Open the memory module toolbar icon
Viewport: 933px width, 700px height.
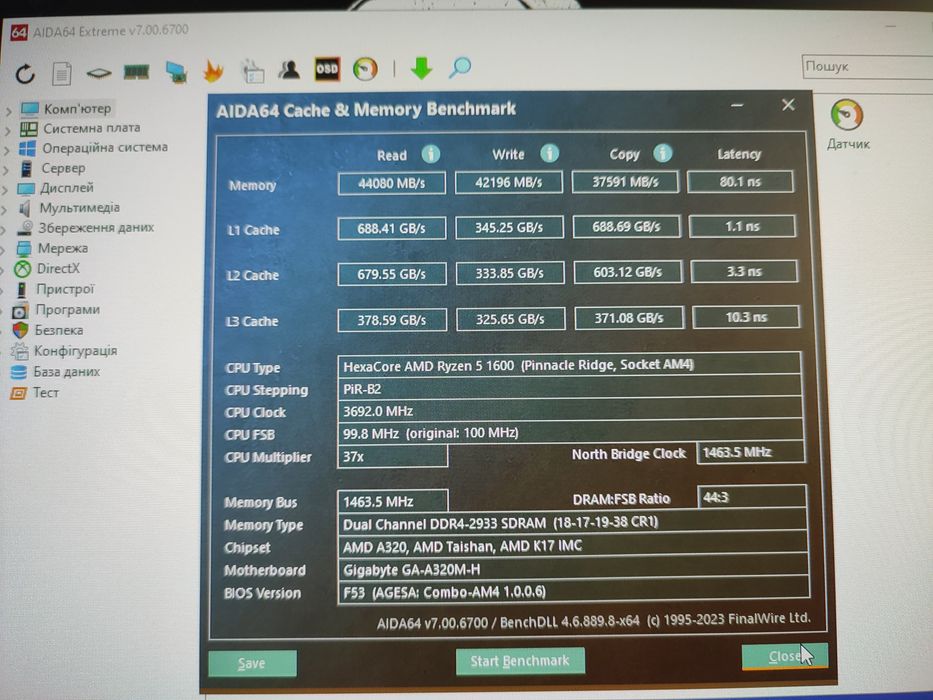coord(136,72)
